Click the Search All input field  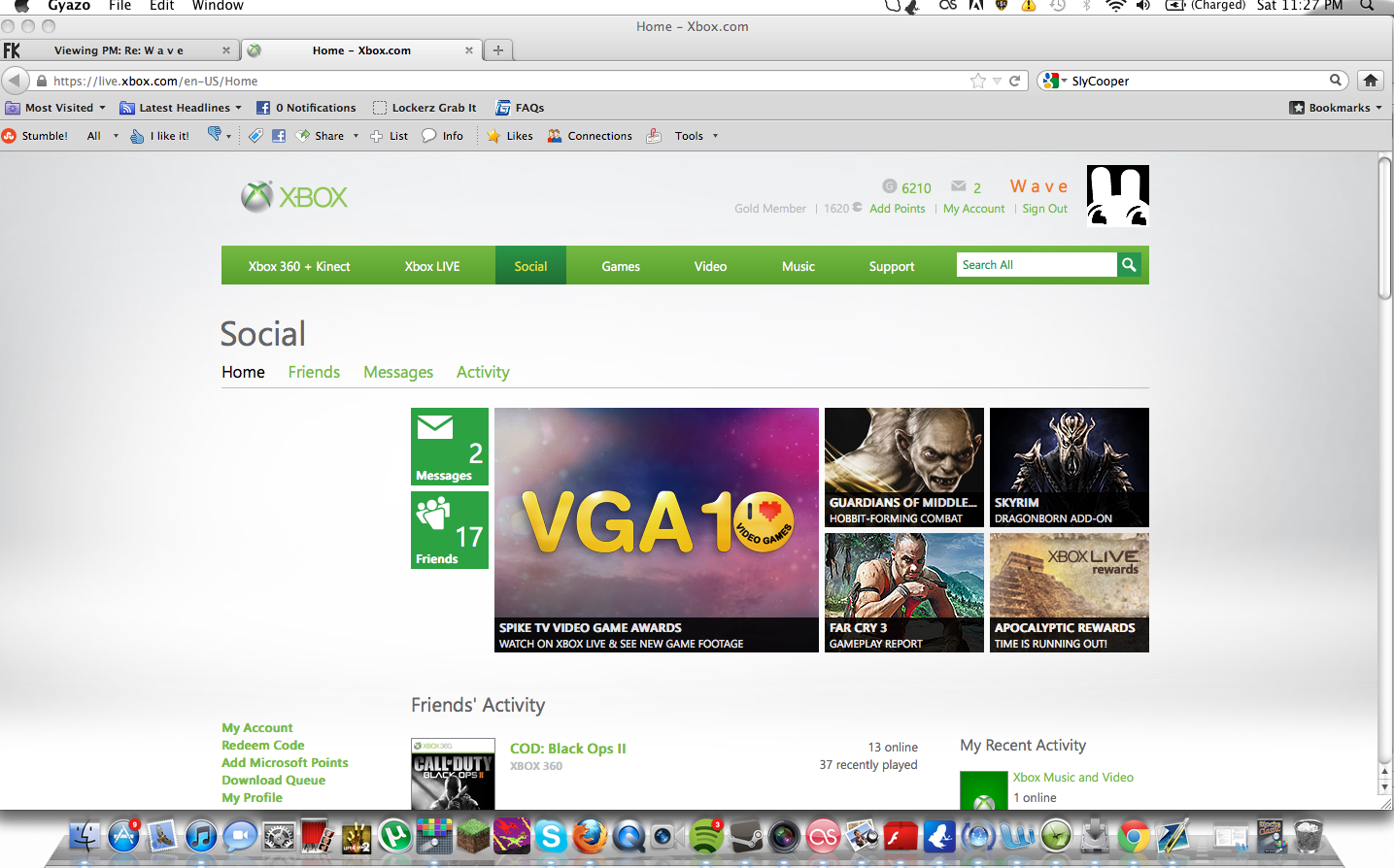[1037, 264]
